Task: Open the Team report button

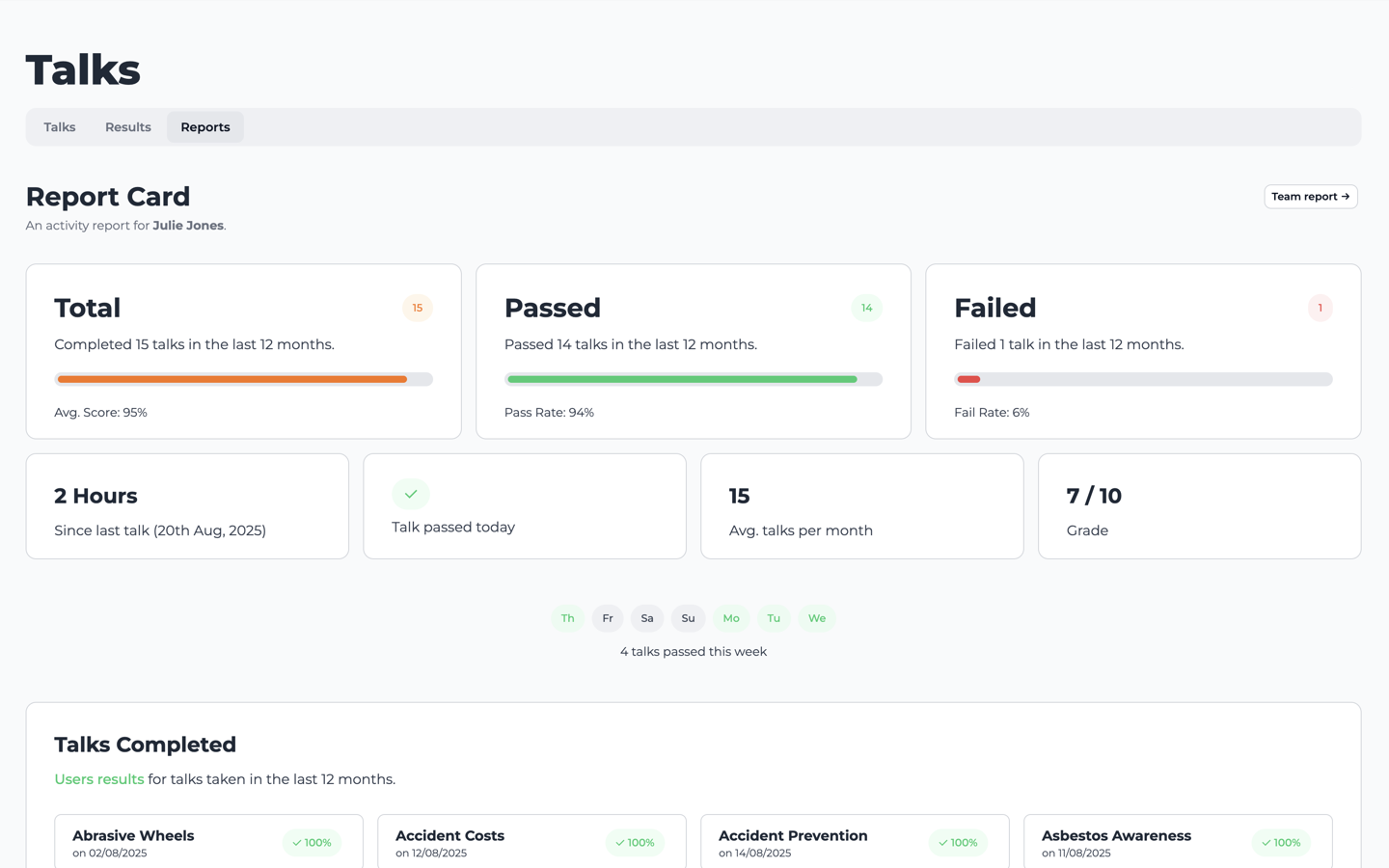Action: pos(1310,197)
